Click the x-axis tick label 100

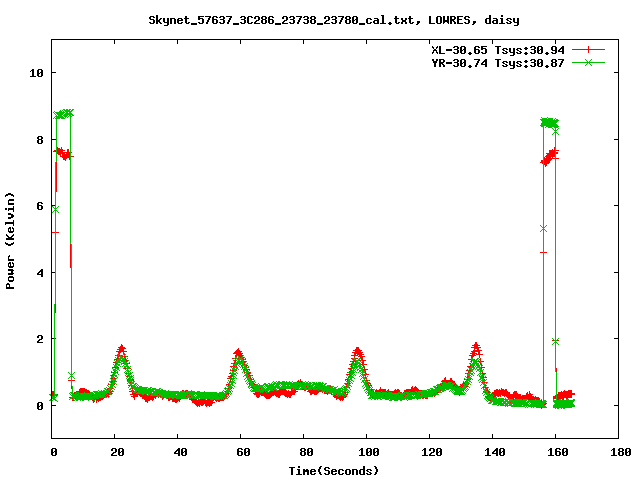click(x=369, y=452)
